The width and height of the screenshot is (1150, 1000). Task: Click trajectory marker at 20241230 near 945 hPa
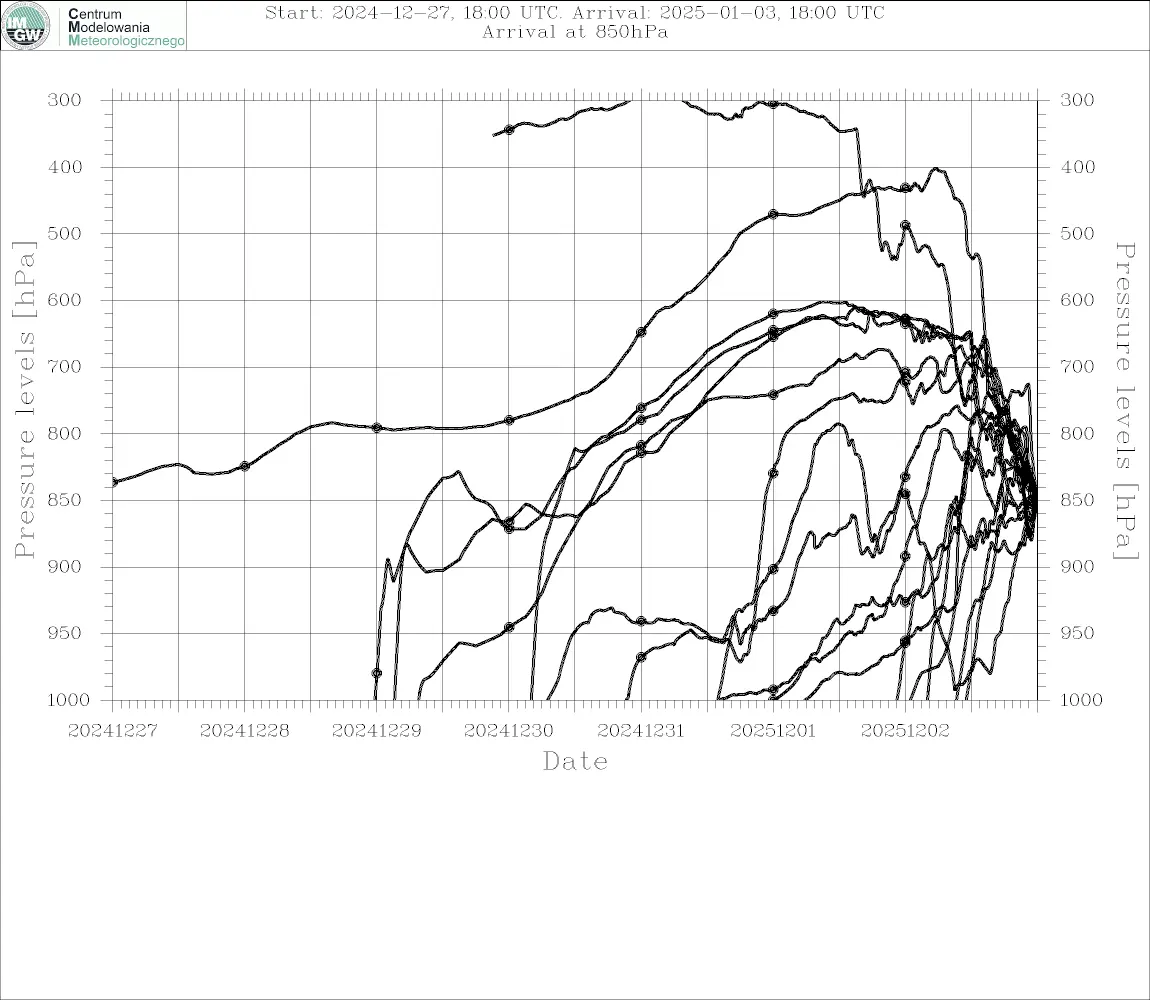pos(509,627)
